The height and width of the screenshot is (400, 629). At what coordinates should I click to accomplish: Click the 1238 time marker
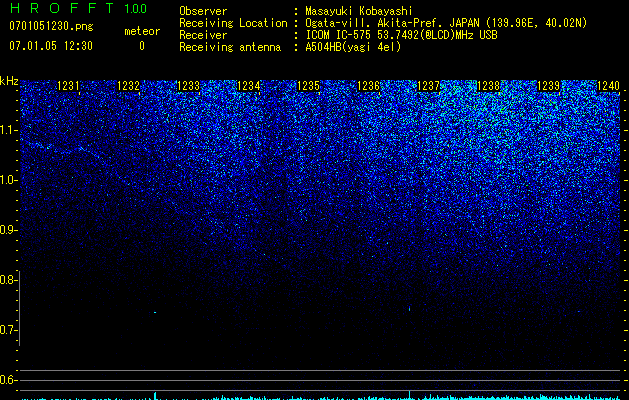pyautogui.click(x=488, y=85)
